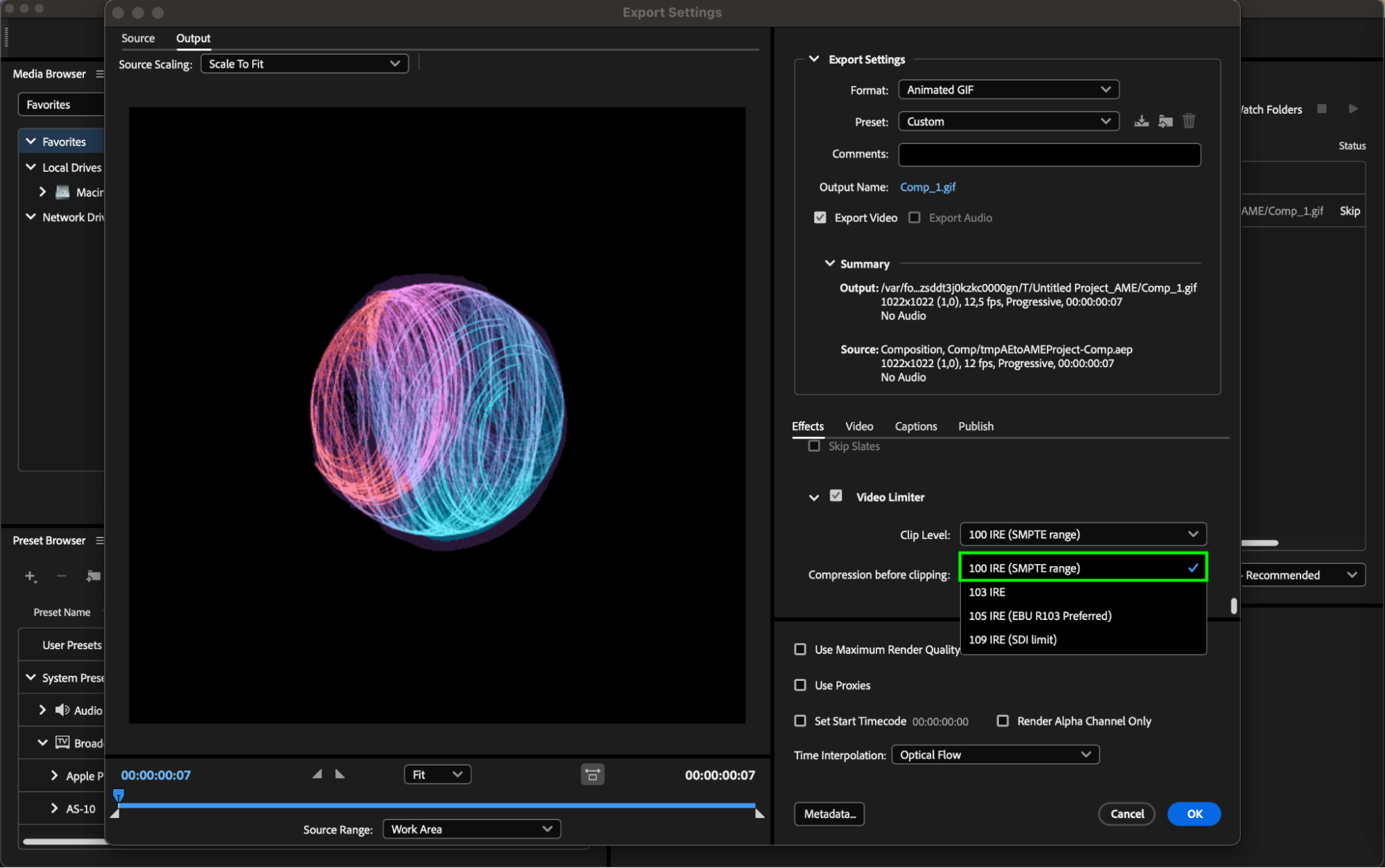The width and height of the screenshot is (1385, 868).
Task: Open the Comp_1.gif output name link
Action: (x=928, y=187)
